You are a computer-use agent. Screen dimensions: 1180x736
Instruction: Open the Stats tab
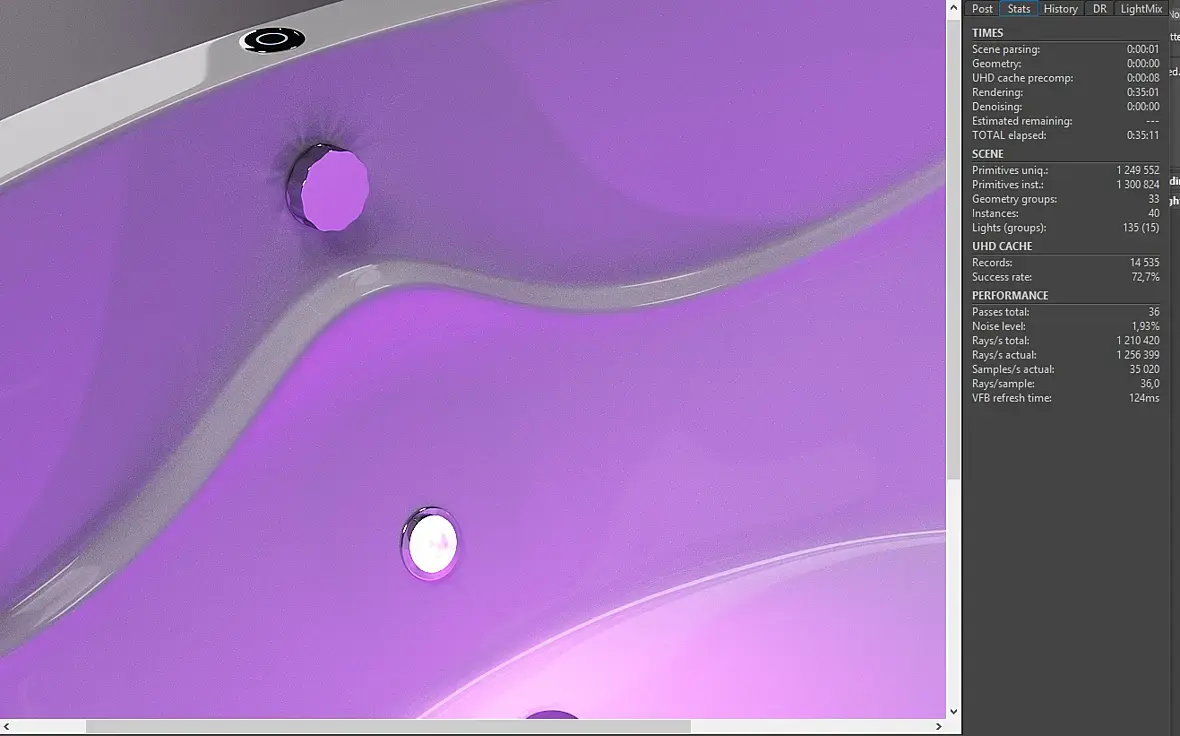coord(1019,9)
